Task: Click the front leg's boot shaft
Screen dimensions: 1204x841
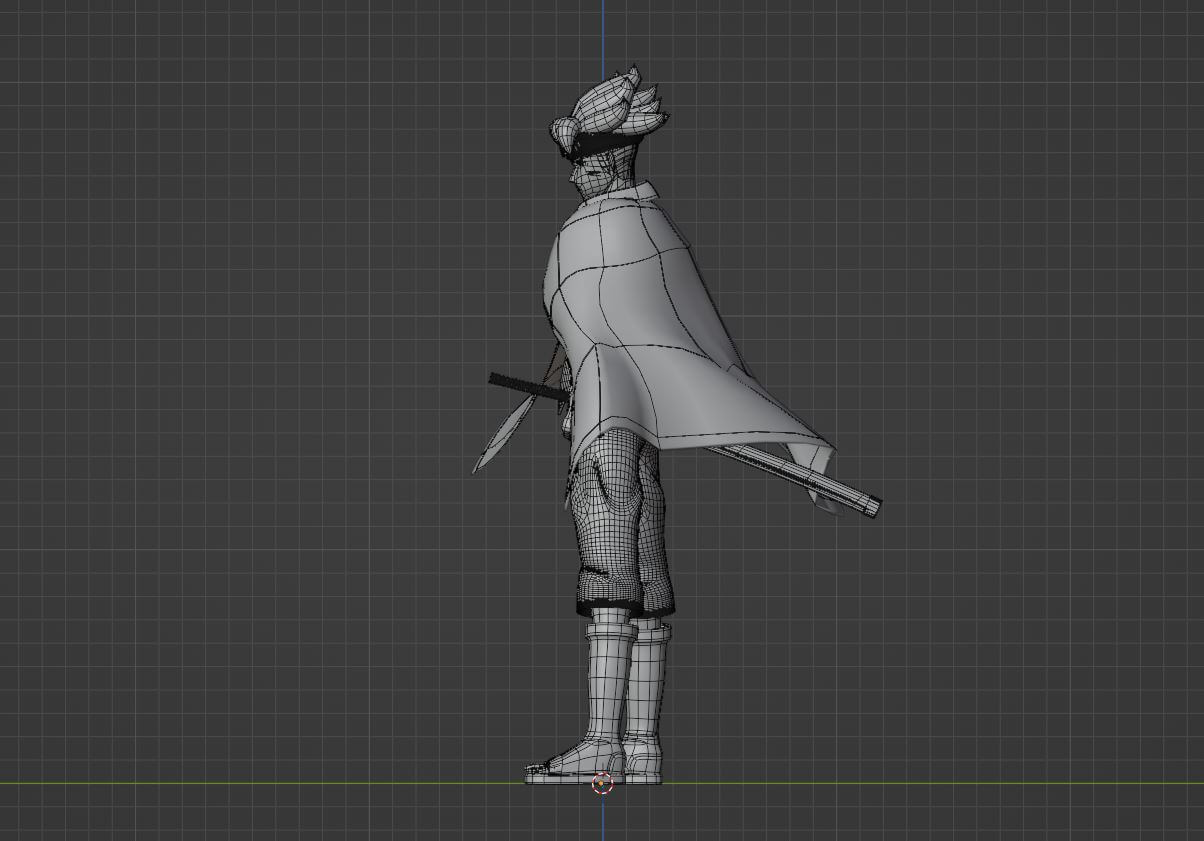Action: 606,680
